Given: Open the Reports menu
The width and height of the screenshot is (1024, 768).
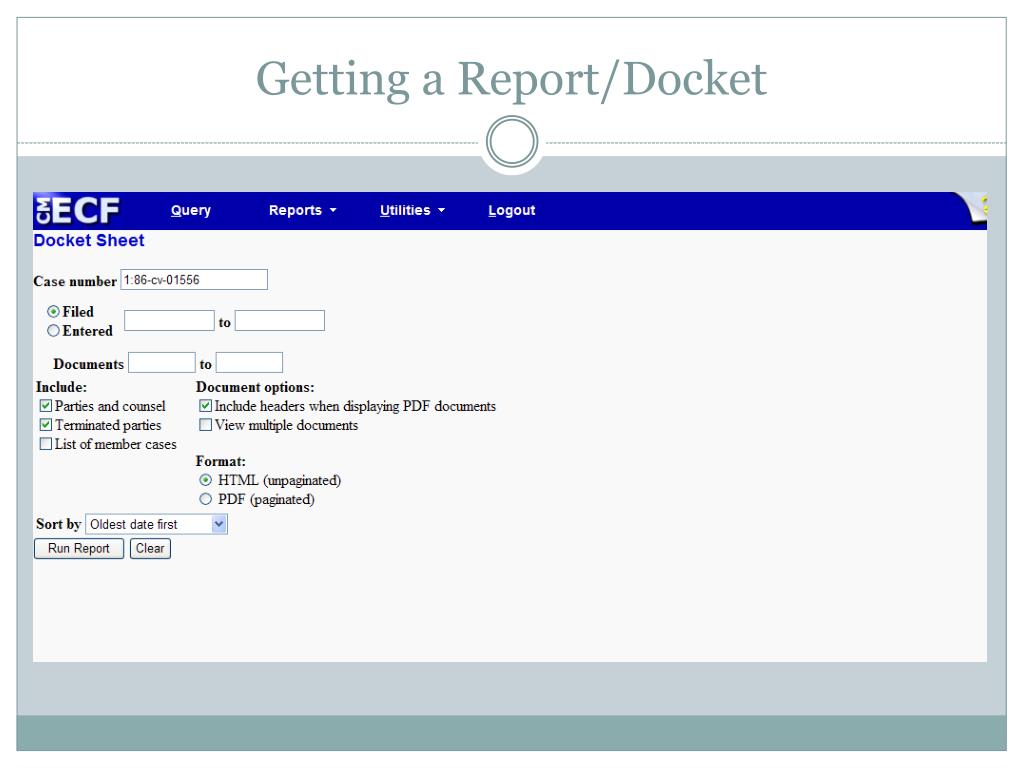Looking at the screenshot, I should (302, 210).
